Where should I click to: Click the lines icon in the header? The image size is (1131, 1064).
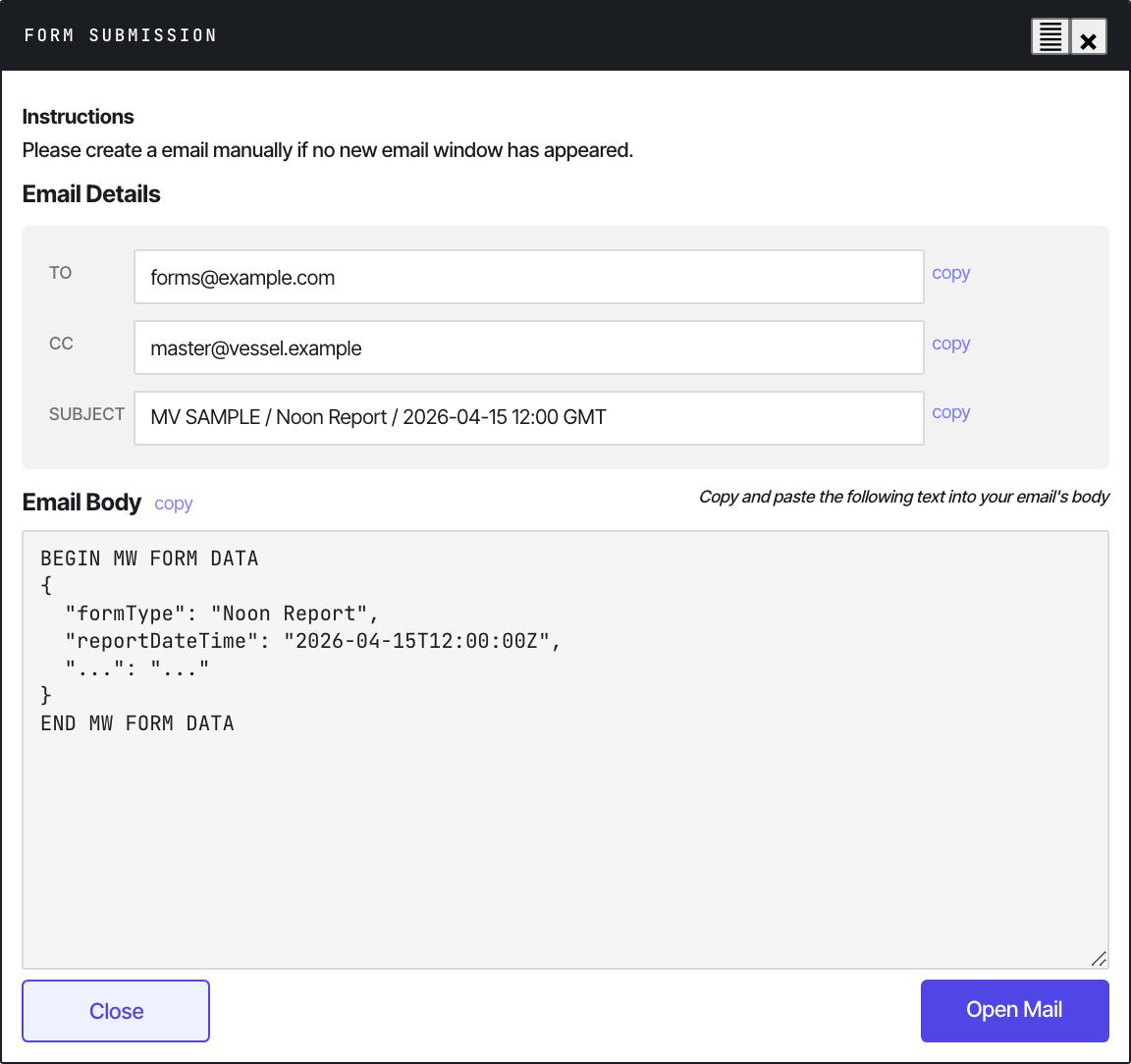(x=1050, y=36)
